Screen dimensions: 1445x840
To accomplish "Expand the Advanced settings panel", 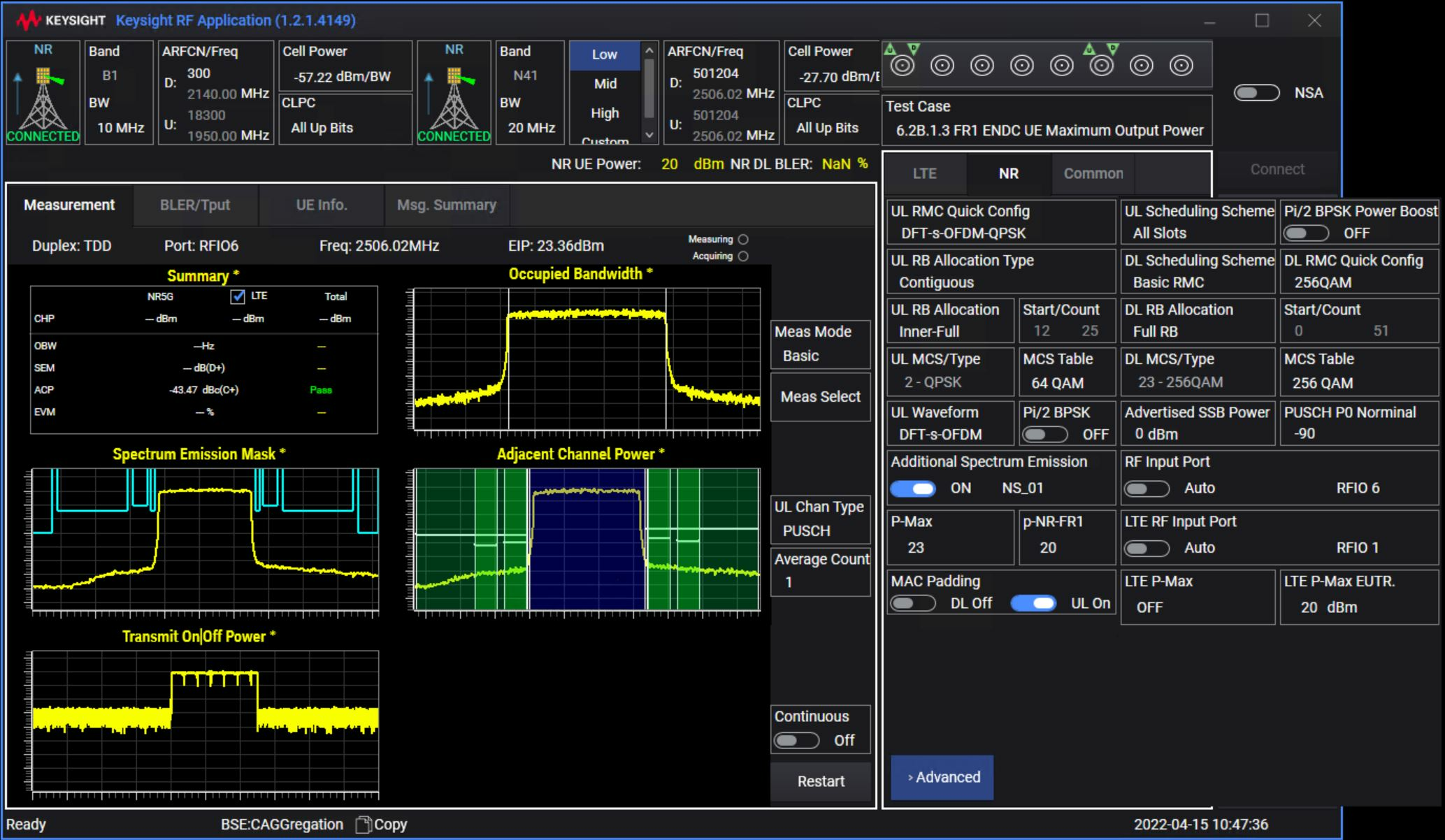I will pyautogui.click(x=942, y=777).
